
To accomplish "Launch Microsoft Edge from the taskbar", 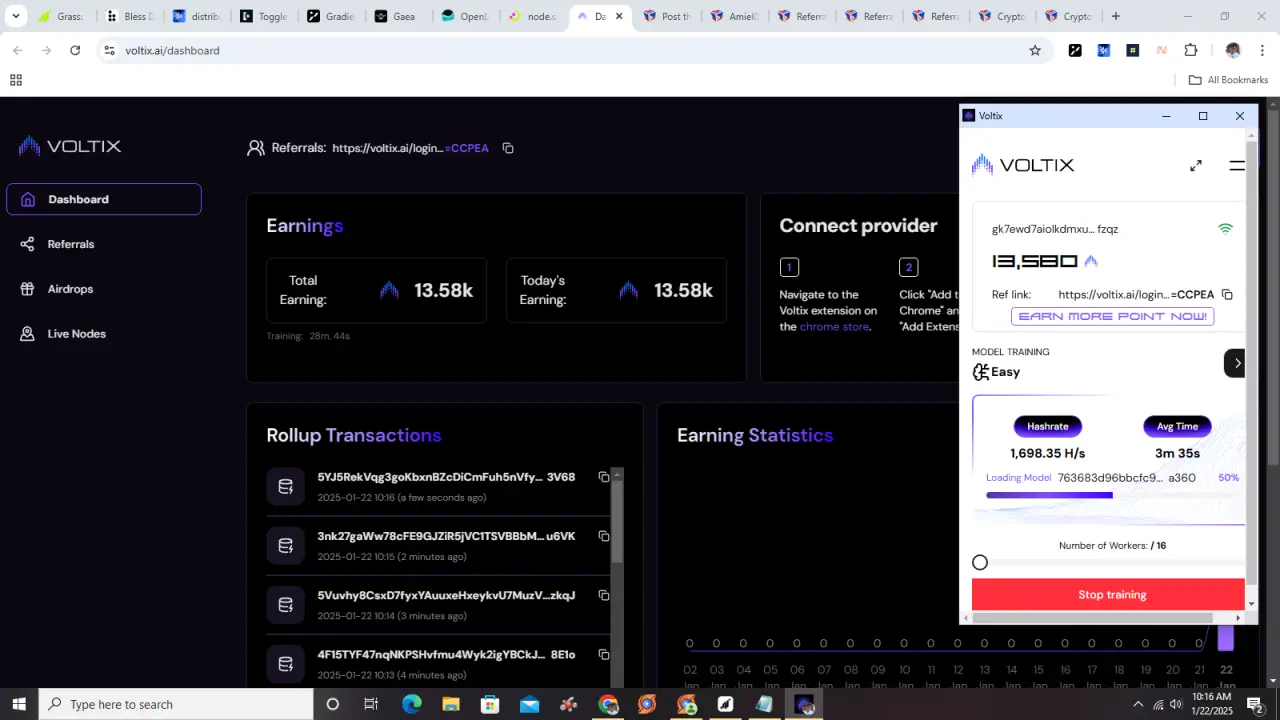I will (x=411, y=704).
